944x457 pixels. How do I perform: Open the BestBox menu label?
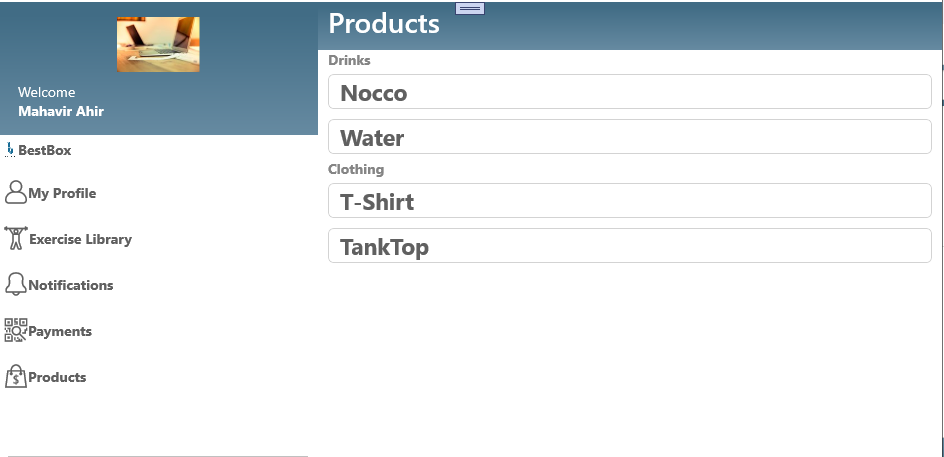[45, 150]
